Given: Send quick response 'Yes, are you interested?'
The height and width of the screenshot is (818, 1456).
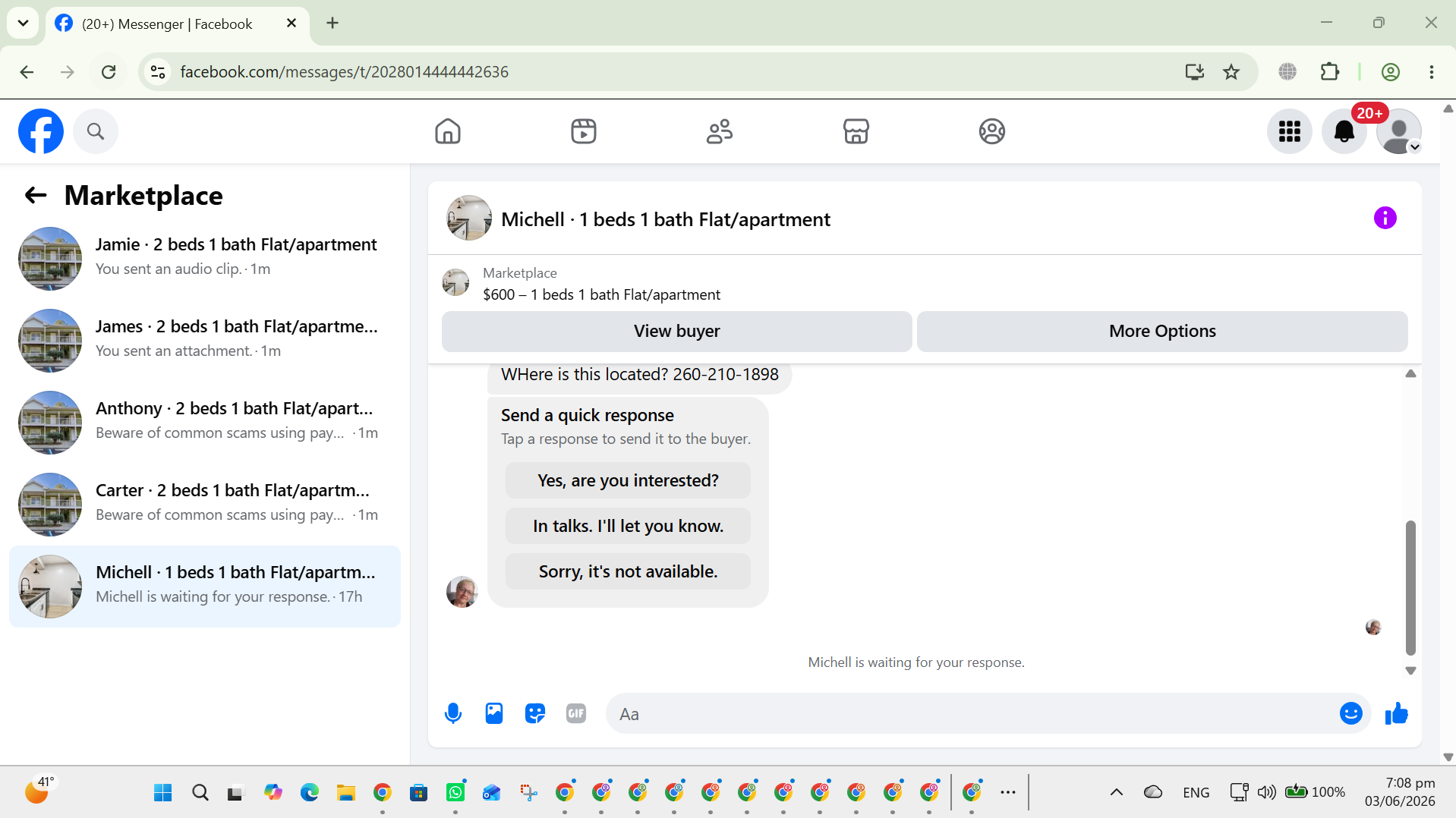Looking at the screenshot, I should coord(628,480).
